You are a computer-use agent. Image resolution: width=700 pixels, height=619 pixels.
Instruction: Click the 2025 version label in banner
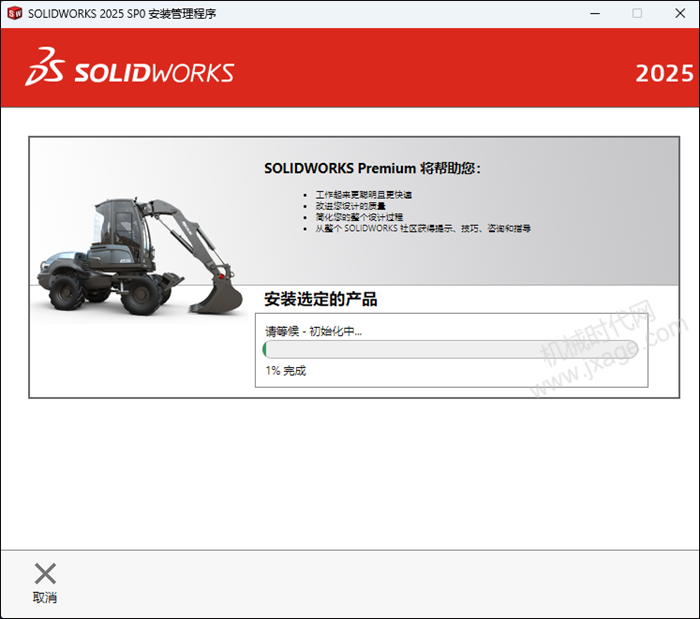[x=664, y=73]
